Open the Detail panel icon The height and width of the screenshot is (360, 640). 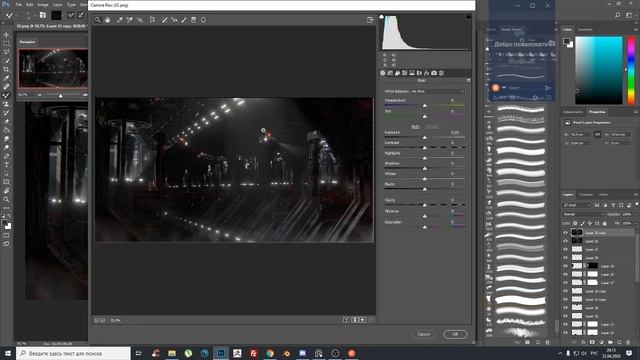[x=397, y=73]
